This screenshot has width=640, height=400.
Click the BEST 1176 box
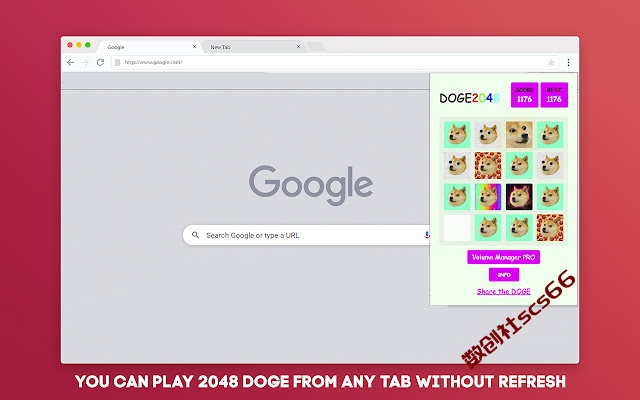554,95
